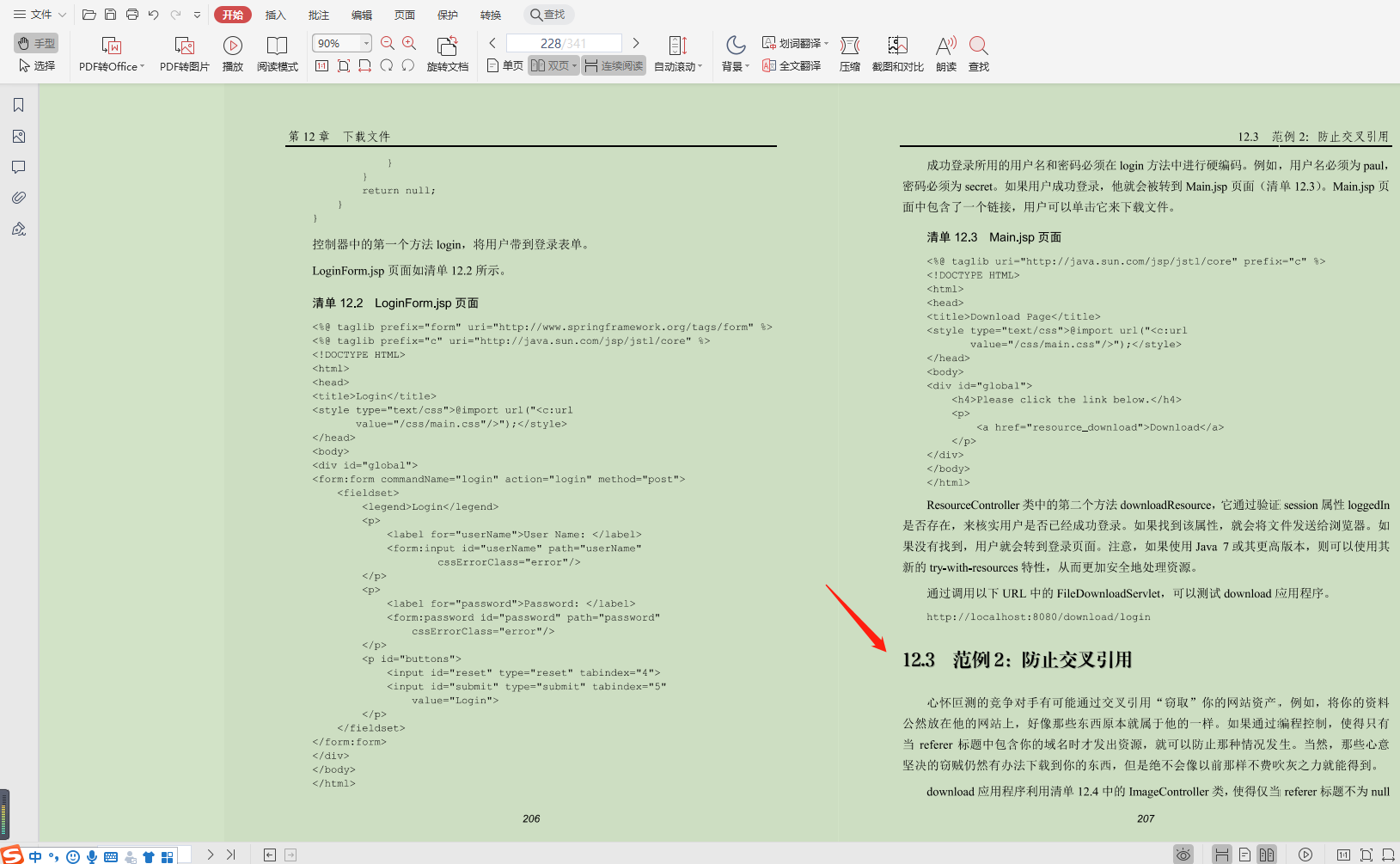This screenshot has height=864, width=1400.
Task: Zoom out with the minus magnifier
Action: point(388,43)
